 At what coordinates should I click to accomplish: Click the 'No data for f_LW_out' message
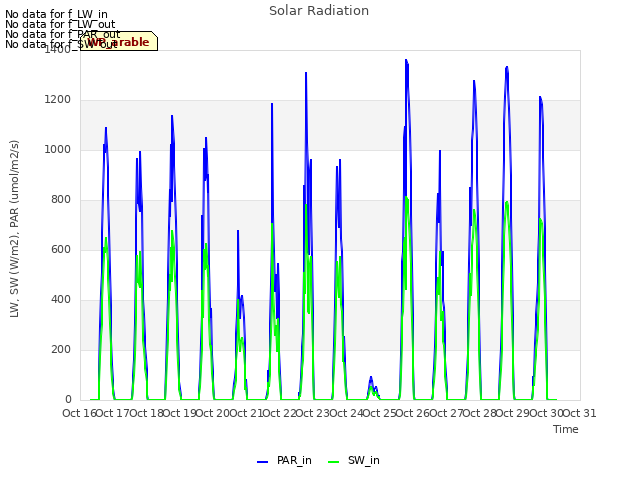pyautogui.click(x=60, y=24)
